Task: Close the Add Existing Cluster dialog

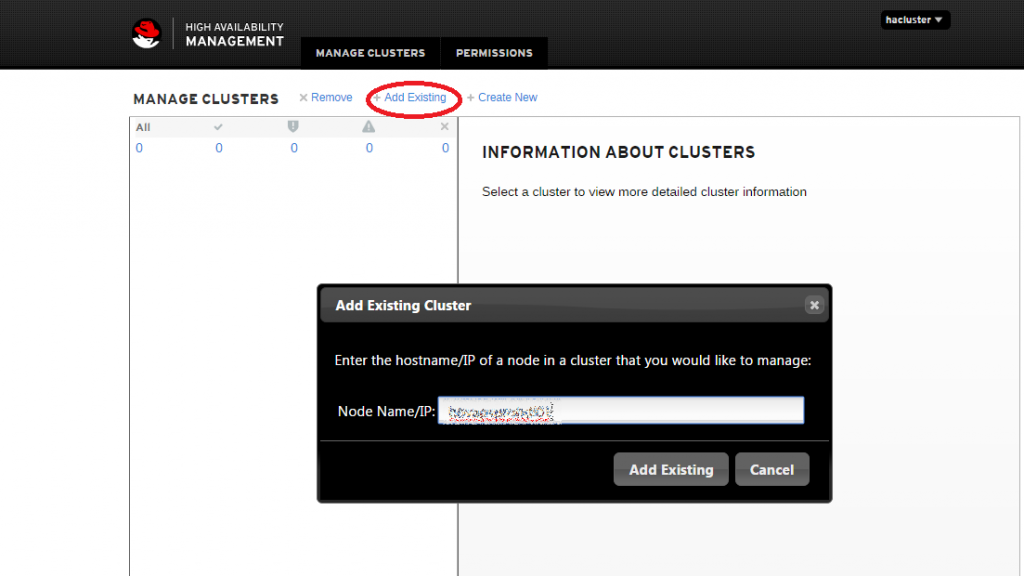Action: (x=814, y=305)
